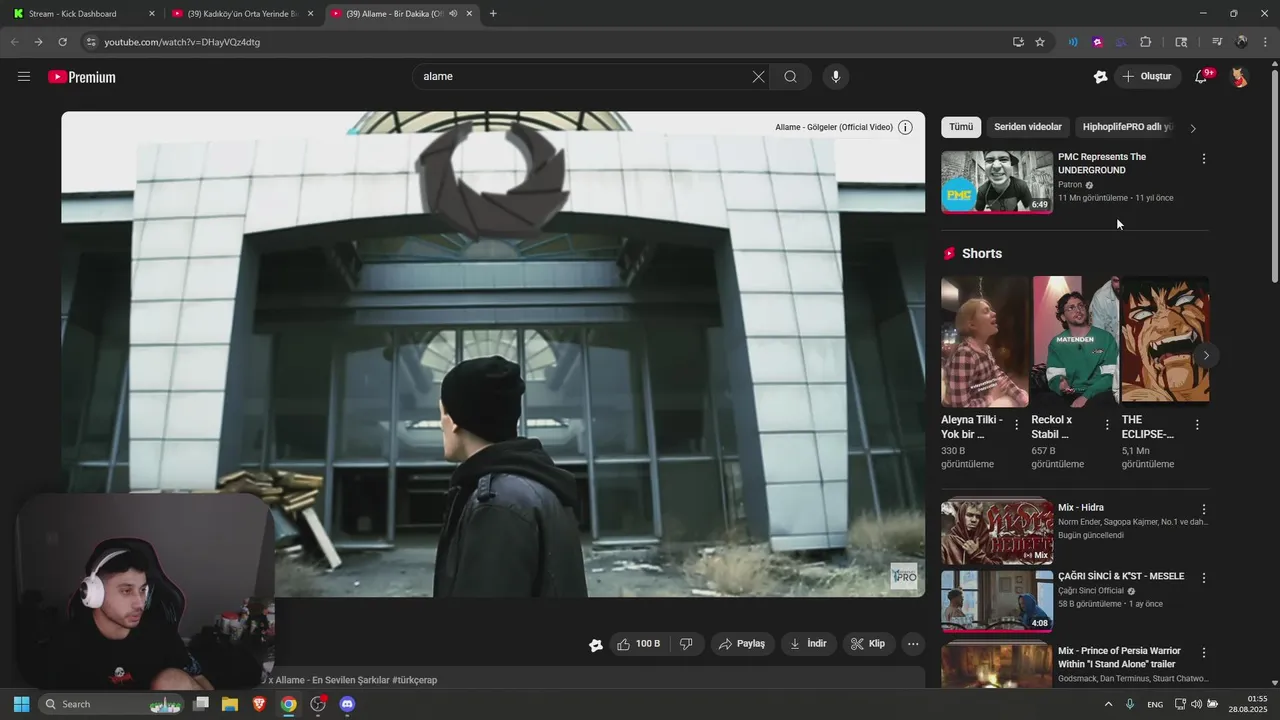
Task: Bookmark this page with star
Action: coord(1040,42)
